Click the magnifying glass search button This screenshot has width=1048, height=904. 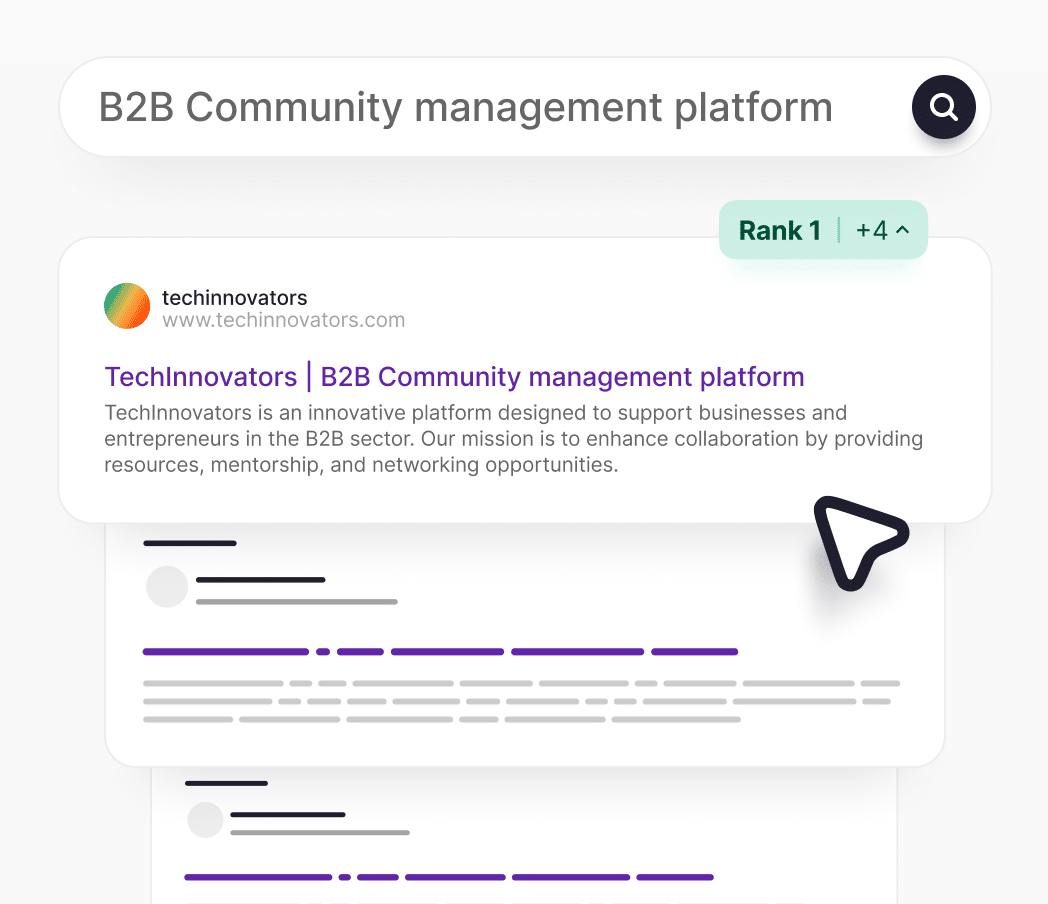(943, 107)
